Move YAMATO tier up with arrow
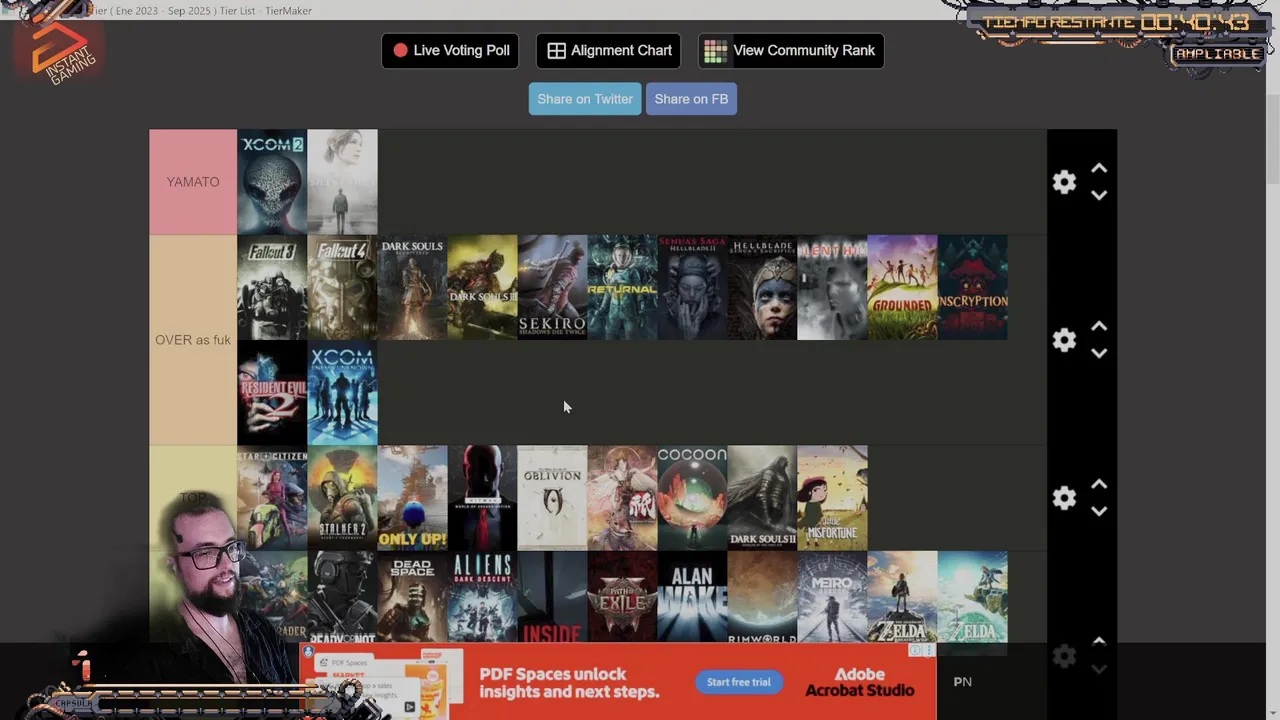The height and width of the screenshot is (720, 1280). (x=1099, y=169)
